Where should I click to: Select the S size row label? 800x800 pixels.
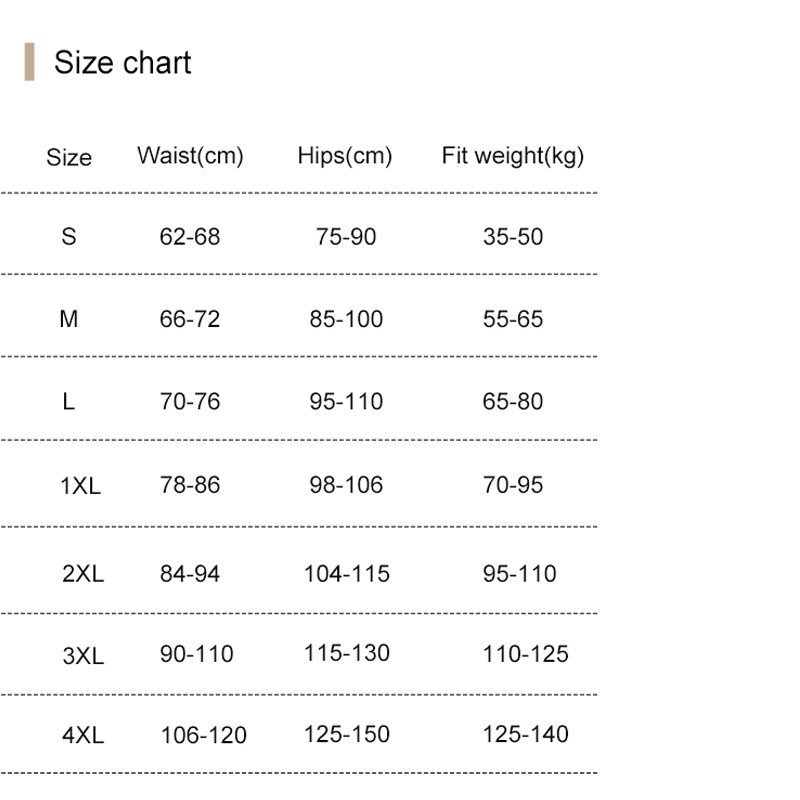click(69, 237)
